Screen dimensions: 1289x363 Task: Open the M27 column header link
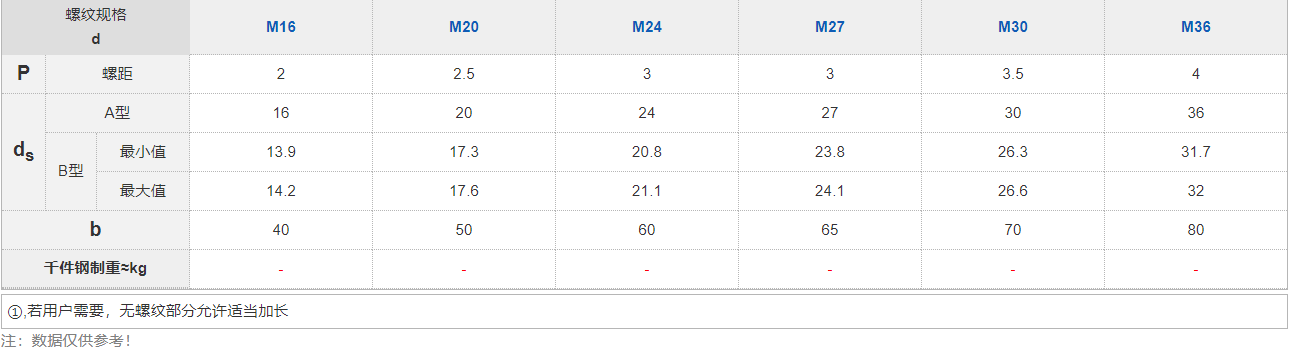pos(829,27)
